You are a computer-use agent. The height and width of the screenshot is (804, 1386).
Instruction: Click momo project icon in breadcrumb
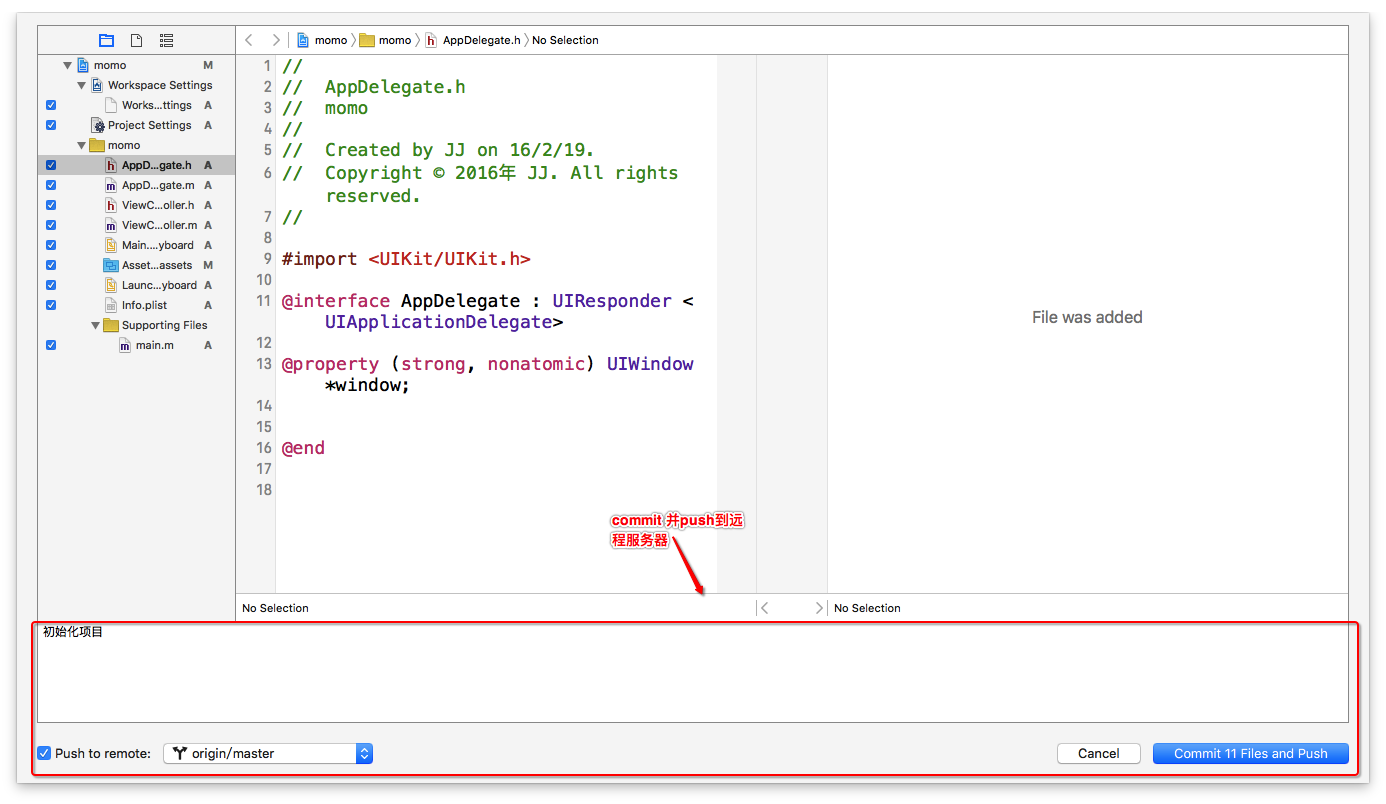click(303, 40)
